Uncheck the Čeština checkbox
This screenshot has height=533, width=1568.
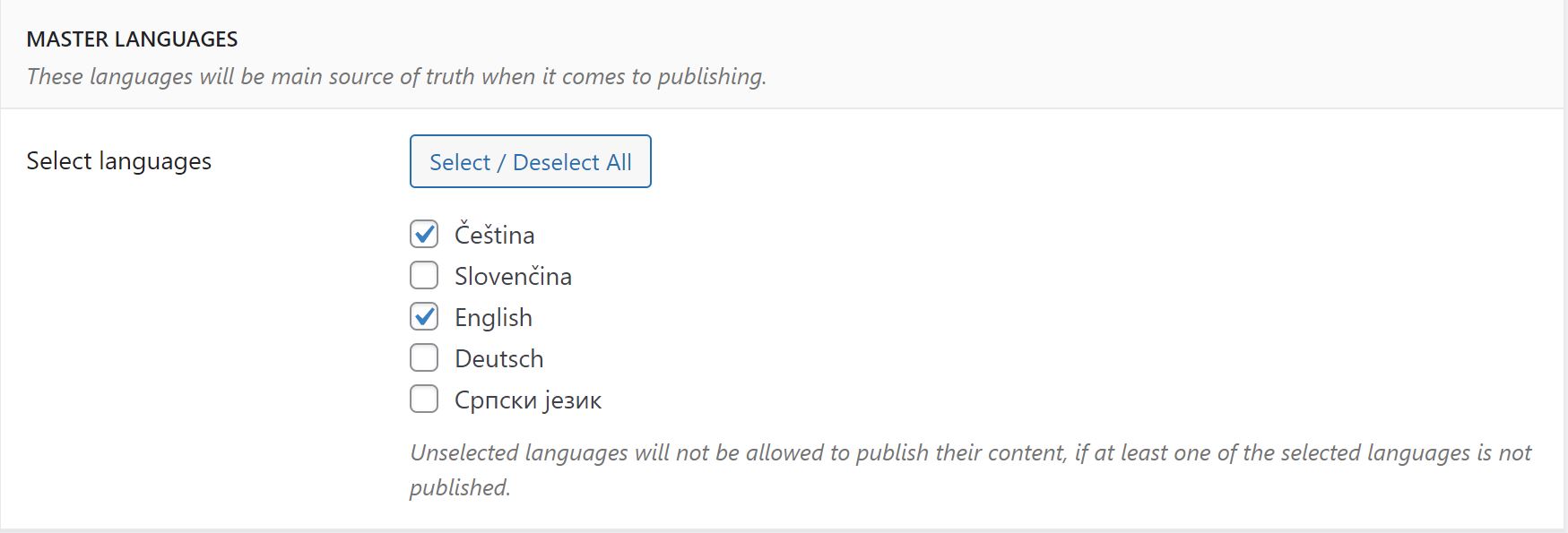[424, 235]
